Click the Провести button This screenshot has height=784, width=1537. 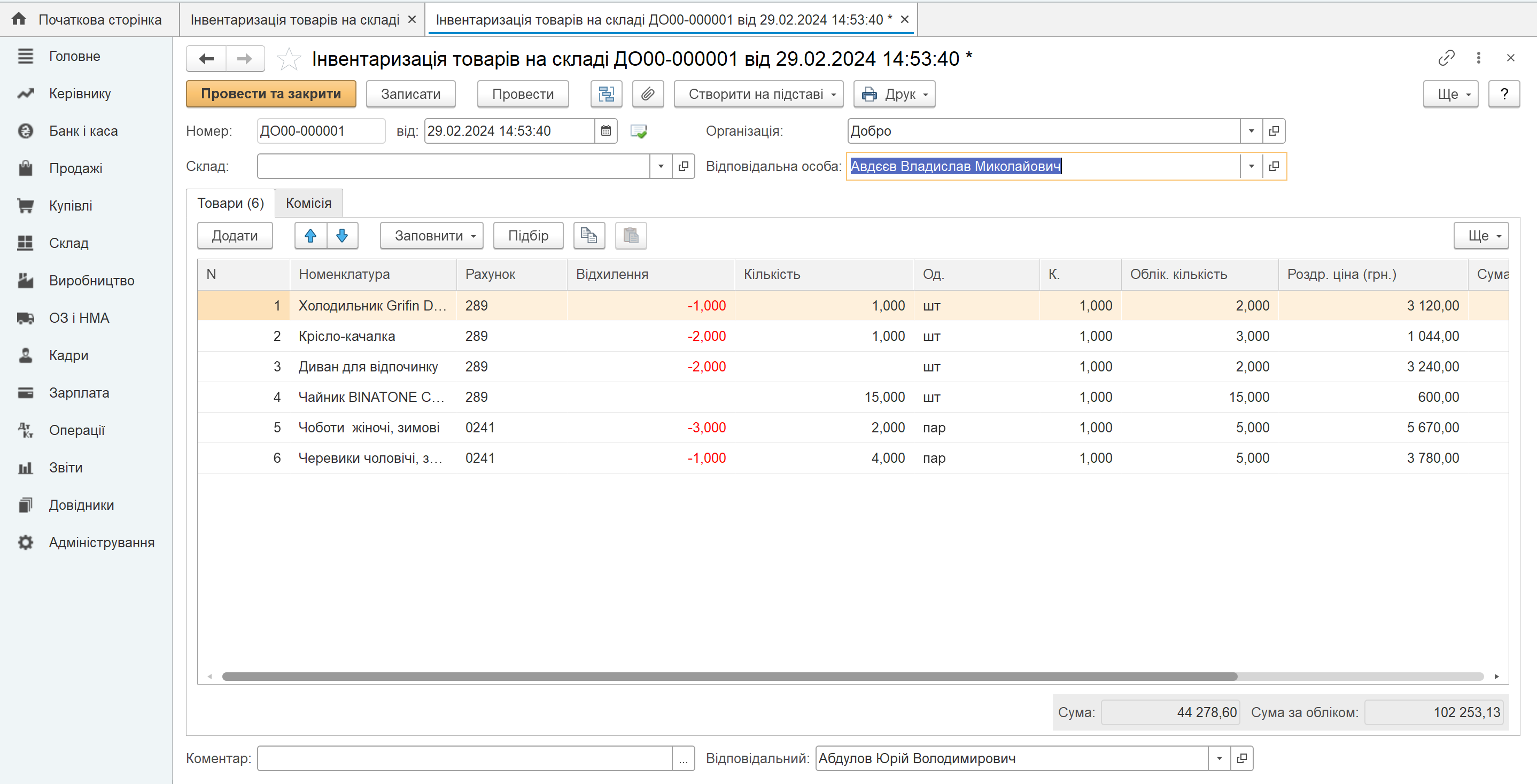(x=523, y=94)
